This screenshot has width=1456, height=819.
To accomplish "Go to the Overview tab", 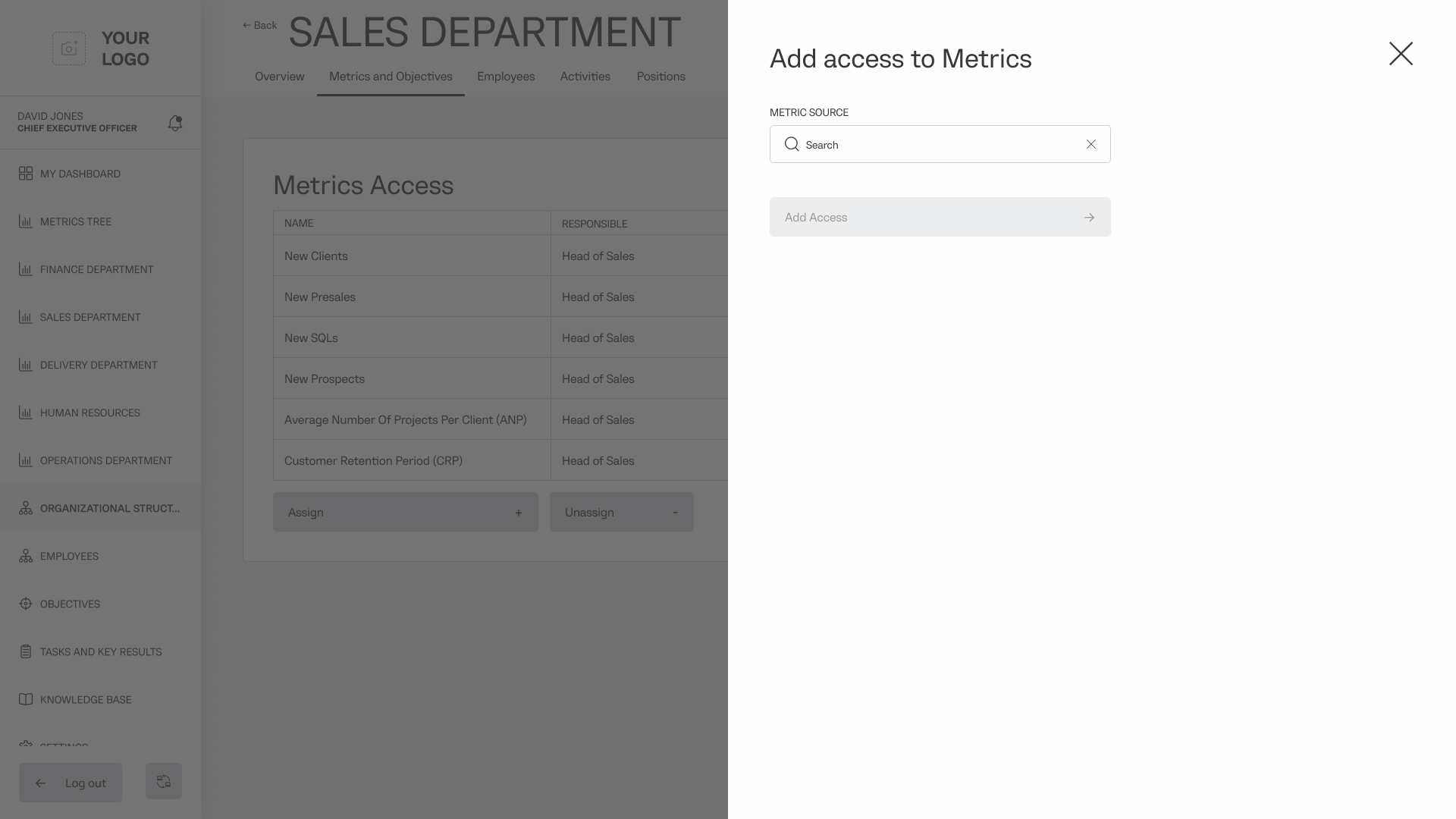I will click(x=279, y=77).
